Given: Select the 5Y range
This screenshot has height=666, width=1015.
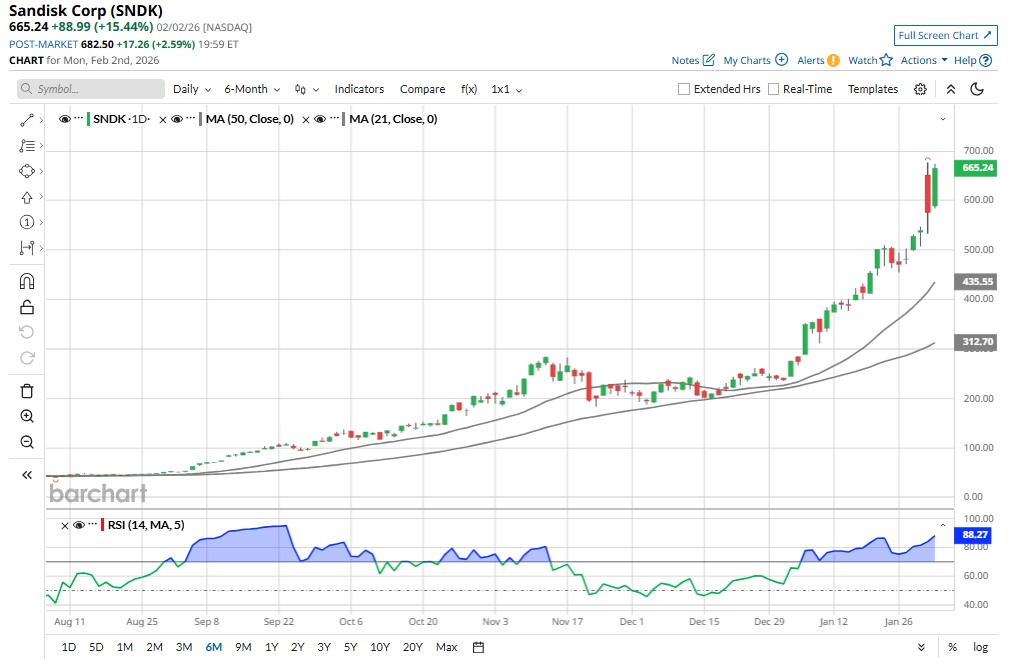Looking at the screenshot, I should [350, 647].
